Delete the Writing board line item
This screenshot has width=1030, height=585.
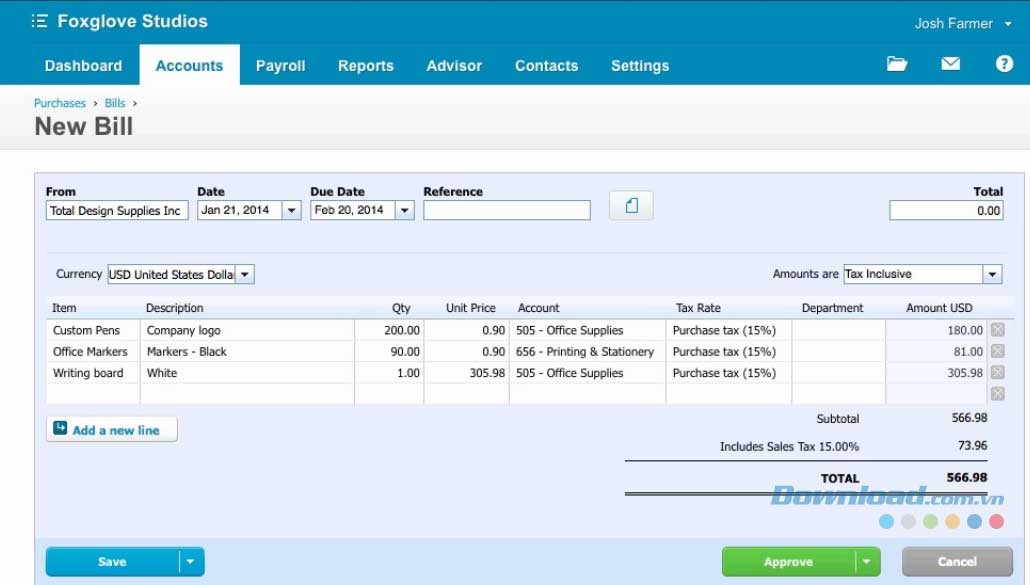tap(997, 373)
